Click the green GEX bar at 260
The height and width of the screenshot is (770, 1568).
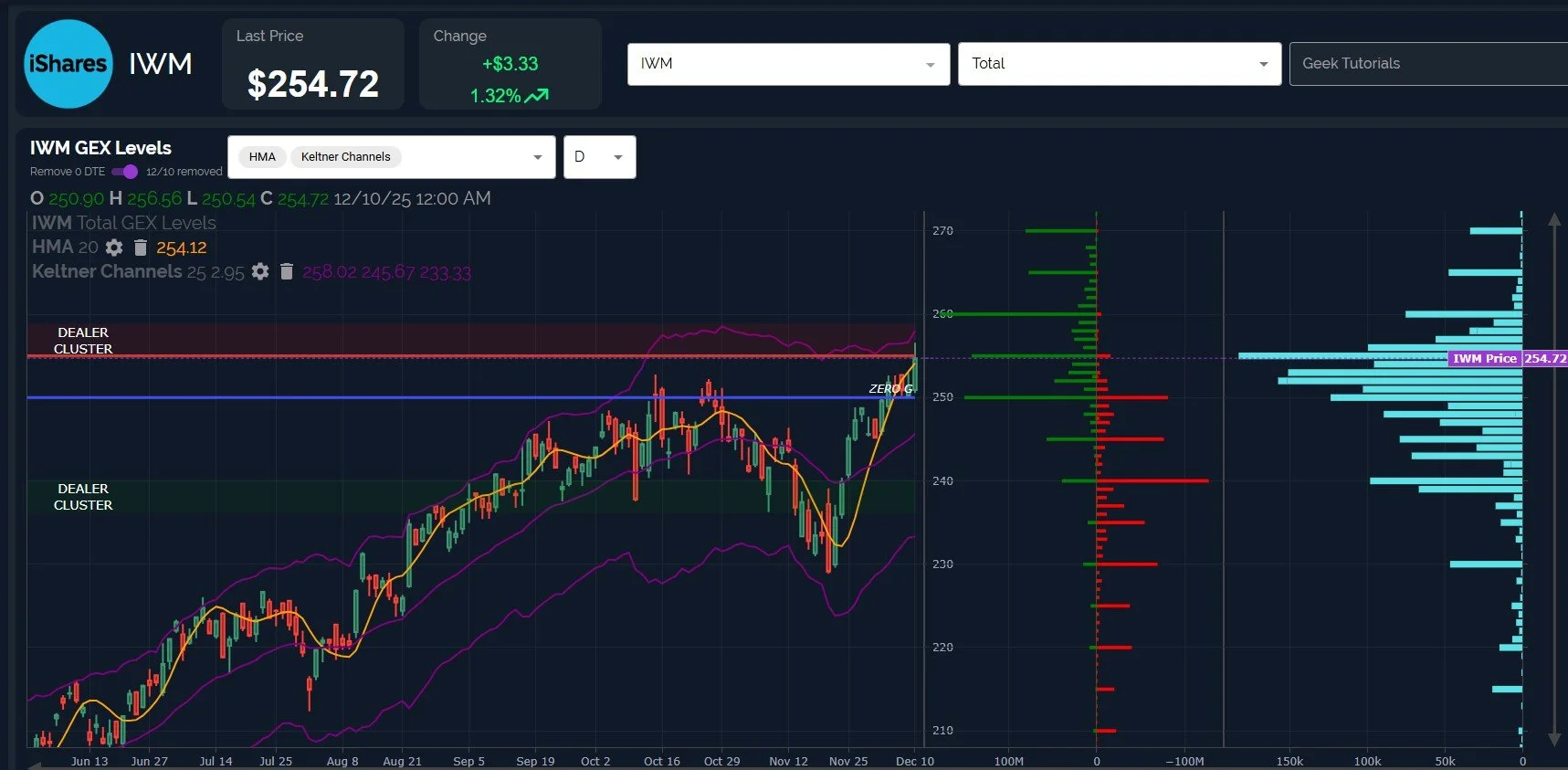click(x=1017, y=314)
